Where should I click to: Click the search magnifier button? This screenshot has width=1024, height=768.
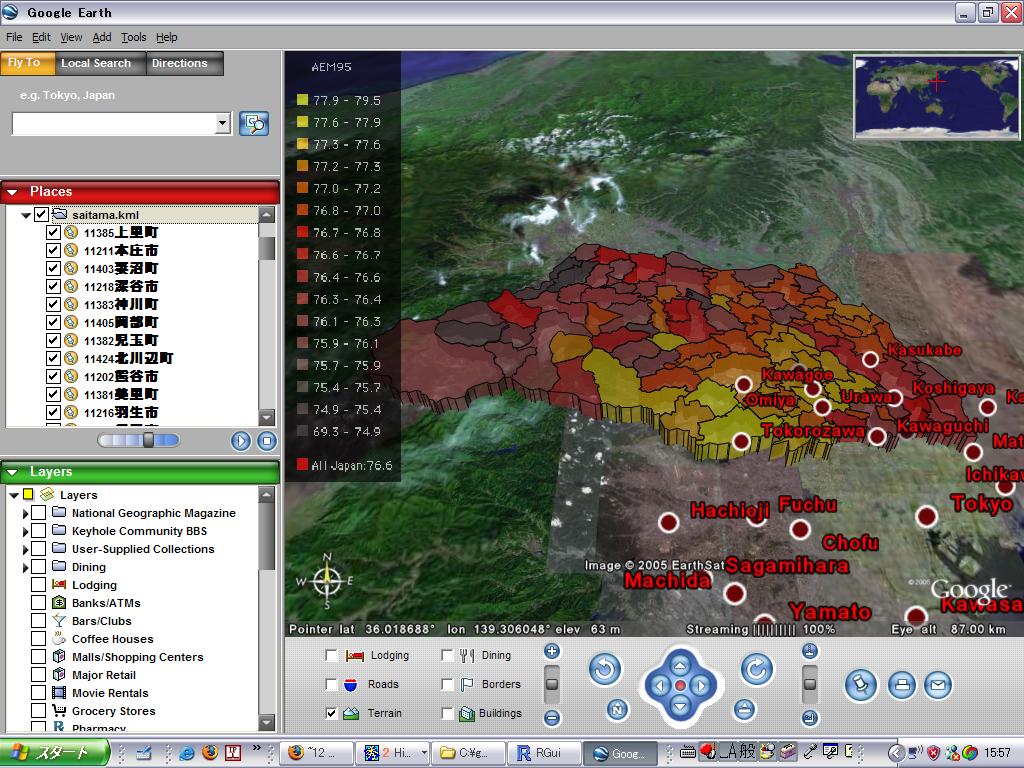click(254, 123)
